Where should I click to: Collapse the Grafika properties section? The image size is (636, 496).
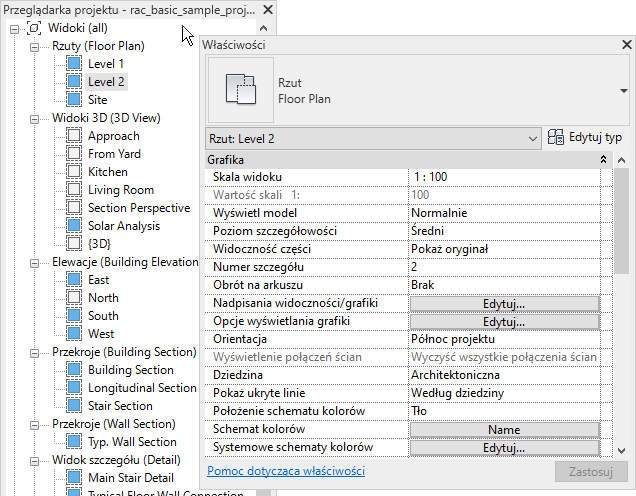pos(602,159)
